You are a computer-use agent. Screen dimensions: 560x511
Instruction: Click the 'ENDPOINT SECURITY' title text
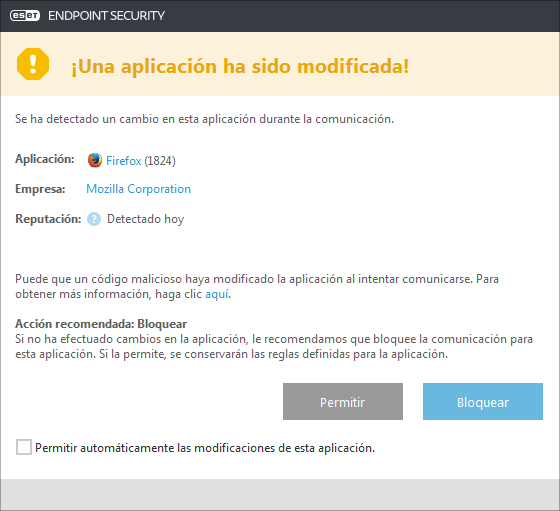(106, 16)
